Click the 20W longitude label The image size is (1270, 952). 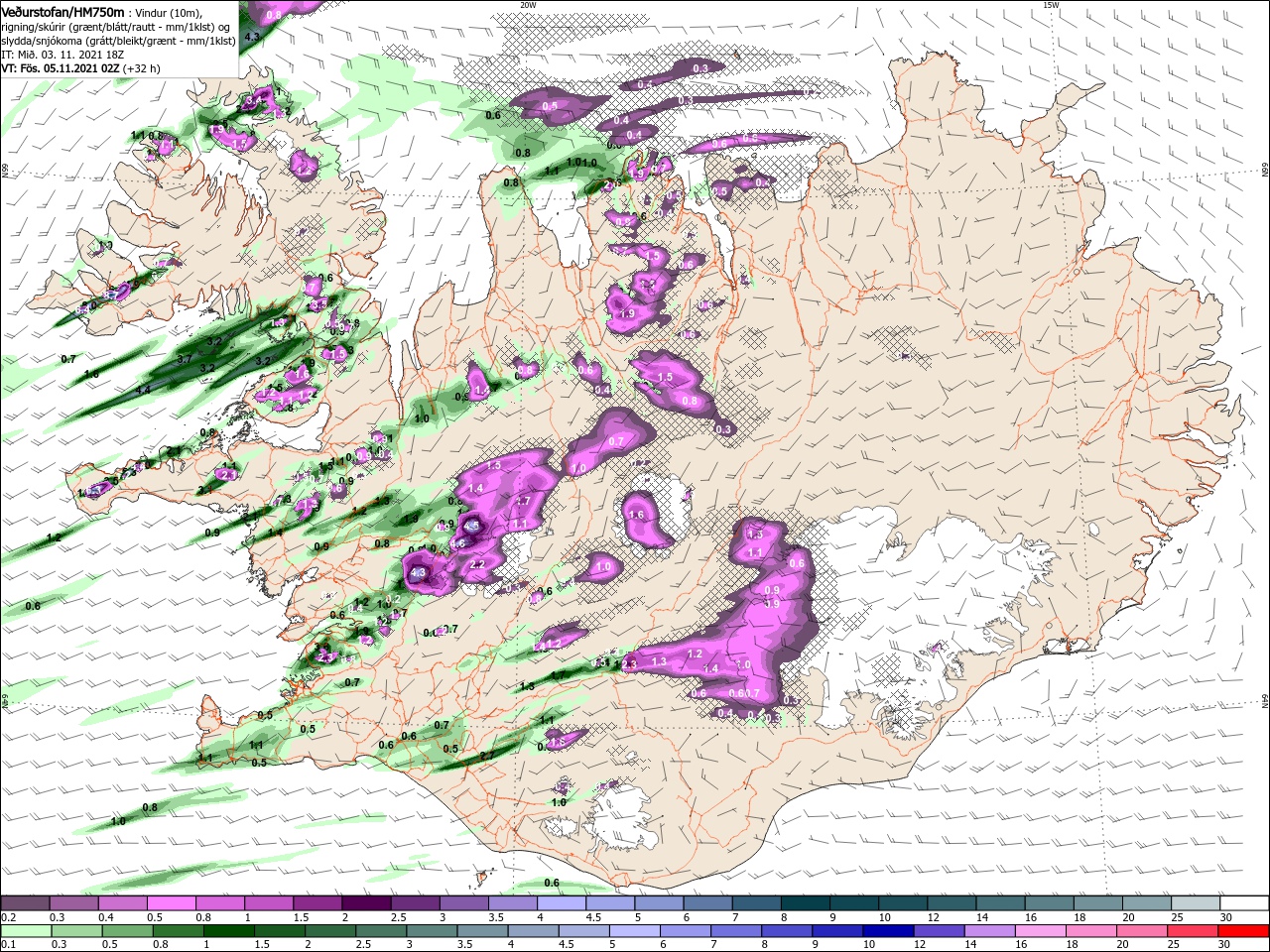527,5
